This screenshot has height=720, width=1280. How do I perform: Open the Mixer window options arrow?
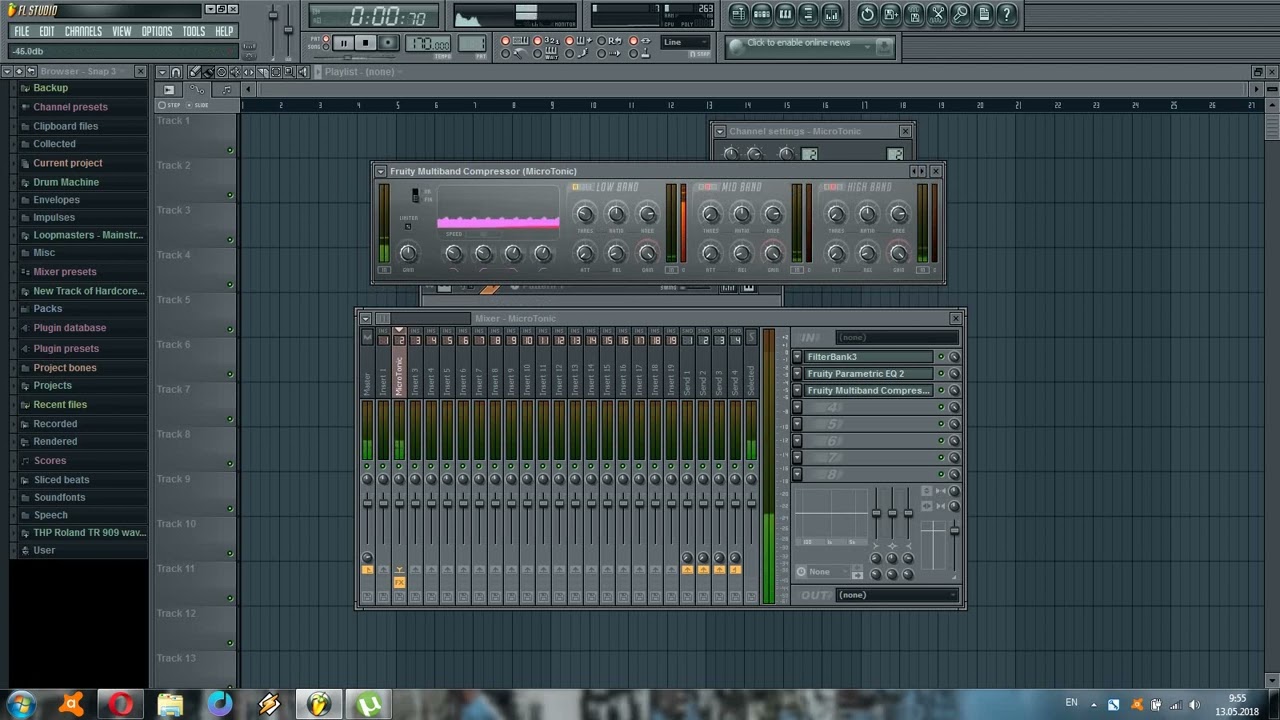[365, 318]
